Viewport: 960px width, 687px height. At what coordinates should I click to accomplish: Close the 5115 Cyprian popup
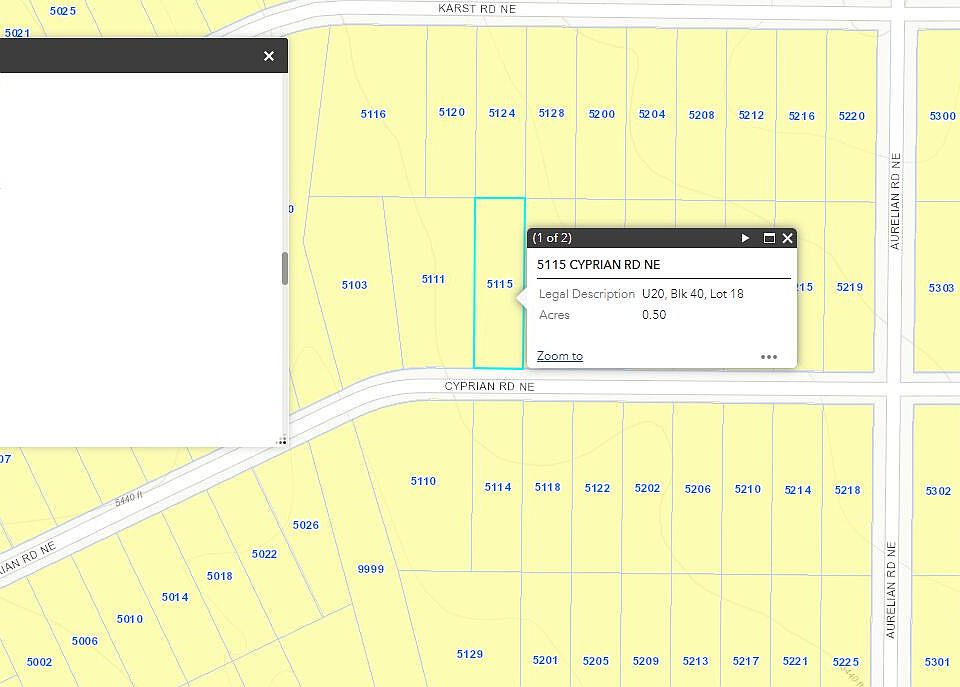[787, 238]
